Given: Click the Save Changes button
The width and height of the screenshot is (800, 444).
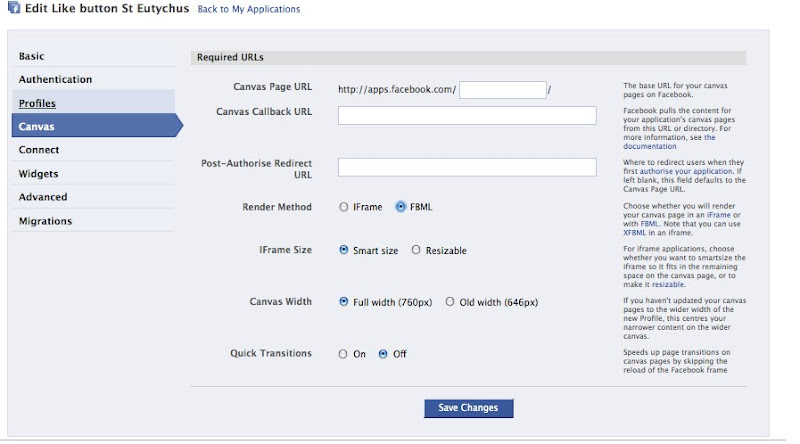Looking at the screenshot, I should point(468,408).
